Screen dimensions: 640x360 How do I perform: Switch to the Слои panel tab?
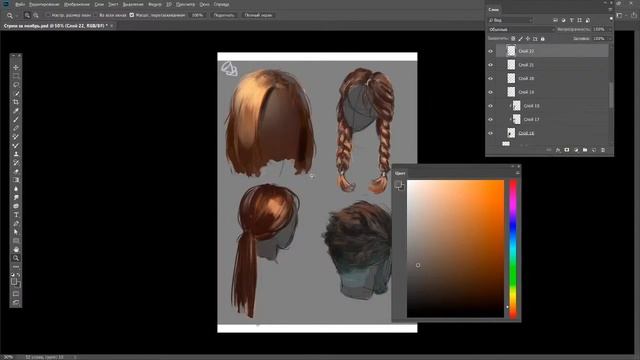click(x=493, y=9)
